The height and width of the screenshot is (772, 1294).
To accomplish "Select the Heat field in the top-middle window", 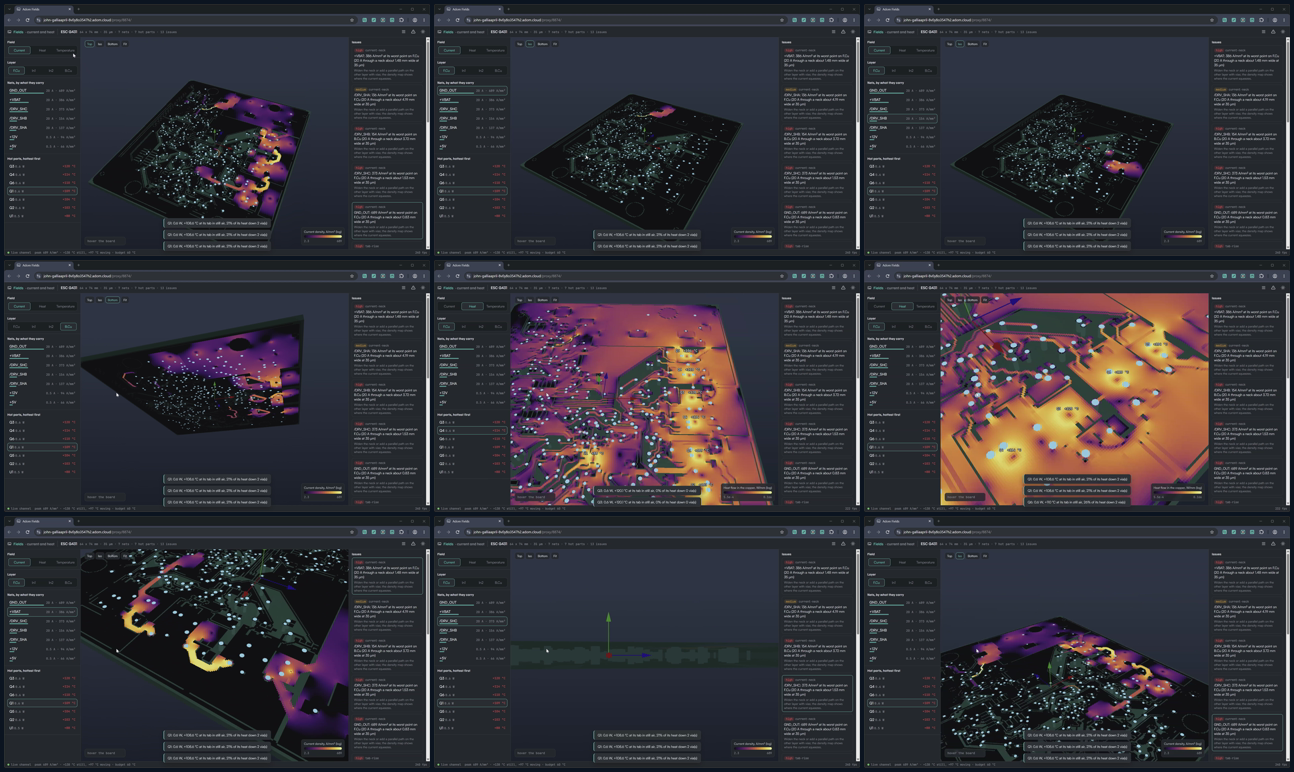I will pyautogui.click(x=473, y=50).
